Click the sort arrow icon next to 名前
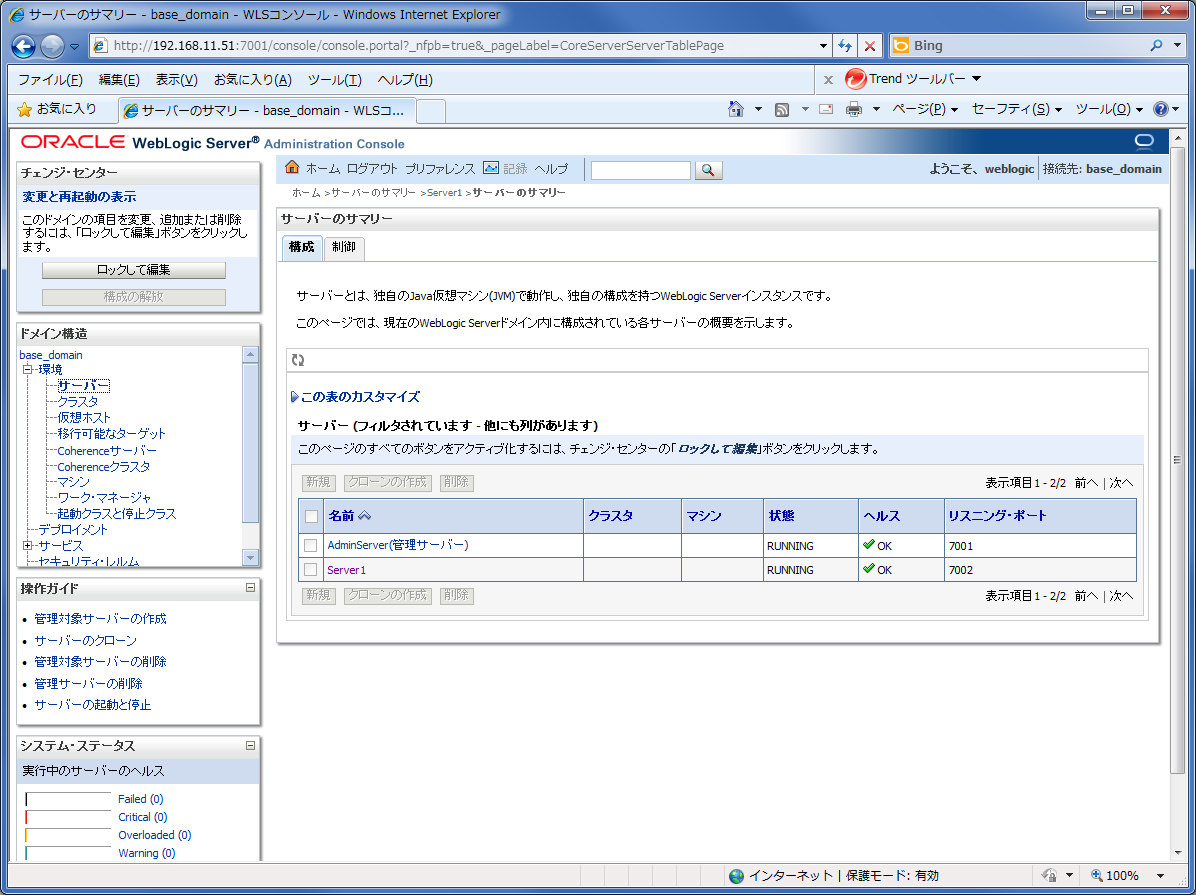The image size is (1196, 895). coord(365,516)
